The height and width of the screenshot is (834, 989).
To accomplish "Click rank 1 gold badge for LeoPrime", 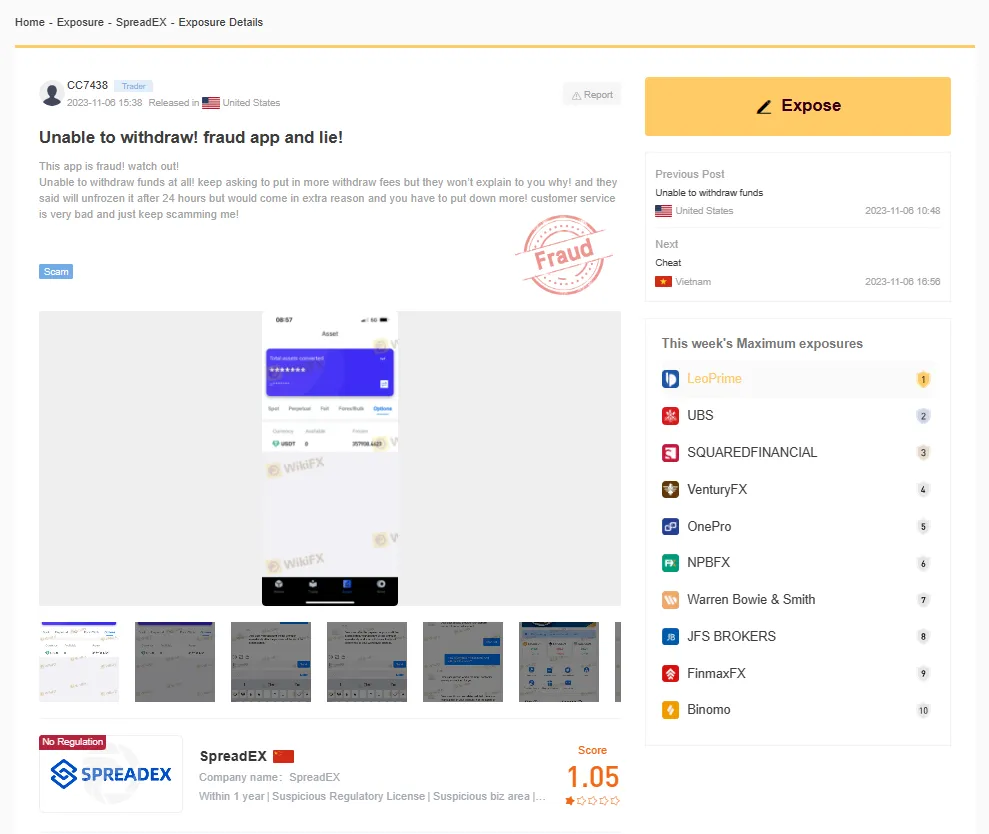I will (x=923, y=379).
